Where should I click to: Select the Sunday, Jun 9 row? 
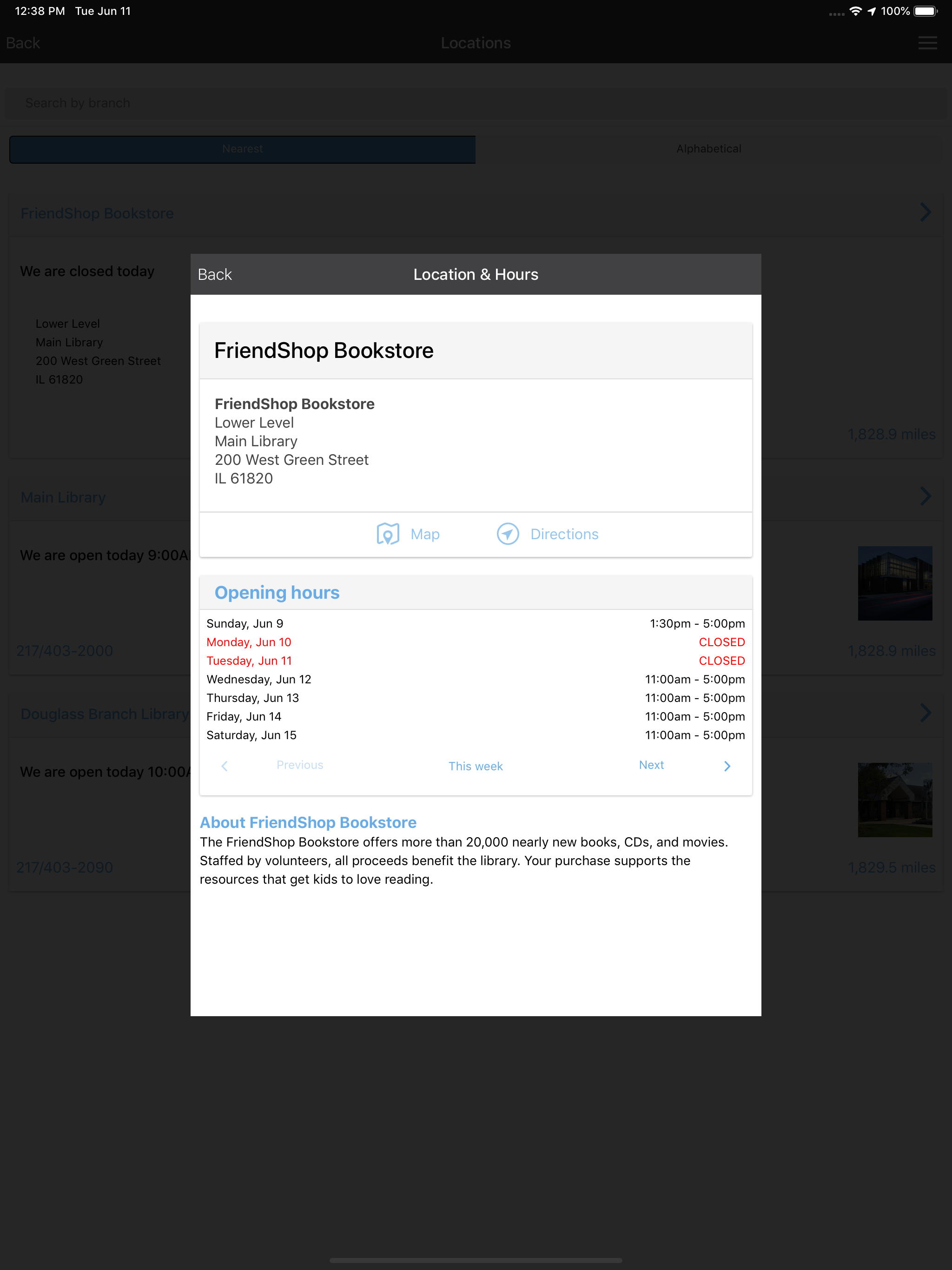click(476, 623)
